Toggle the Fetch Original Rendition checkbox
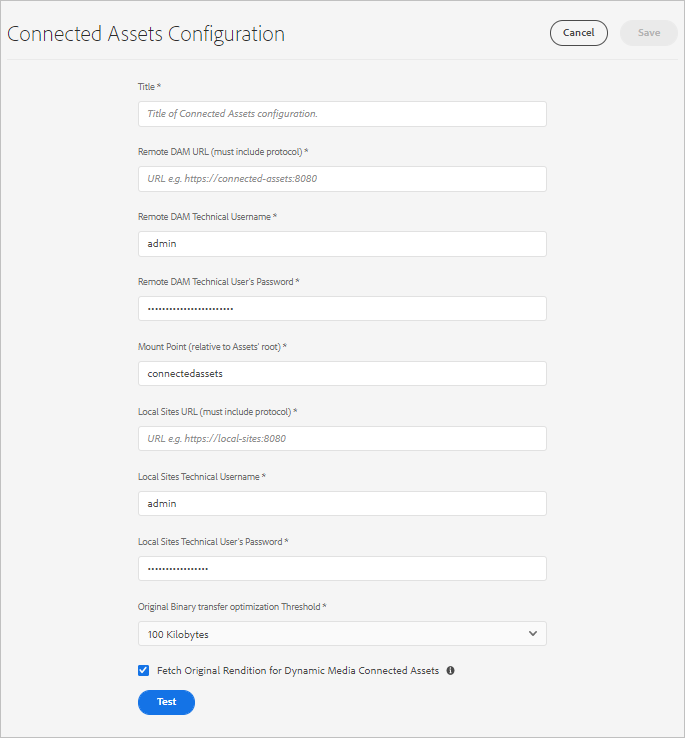Viewport: 685px width, 738px height. click(x=144, y=671)
